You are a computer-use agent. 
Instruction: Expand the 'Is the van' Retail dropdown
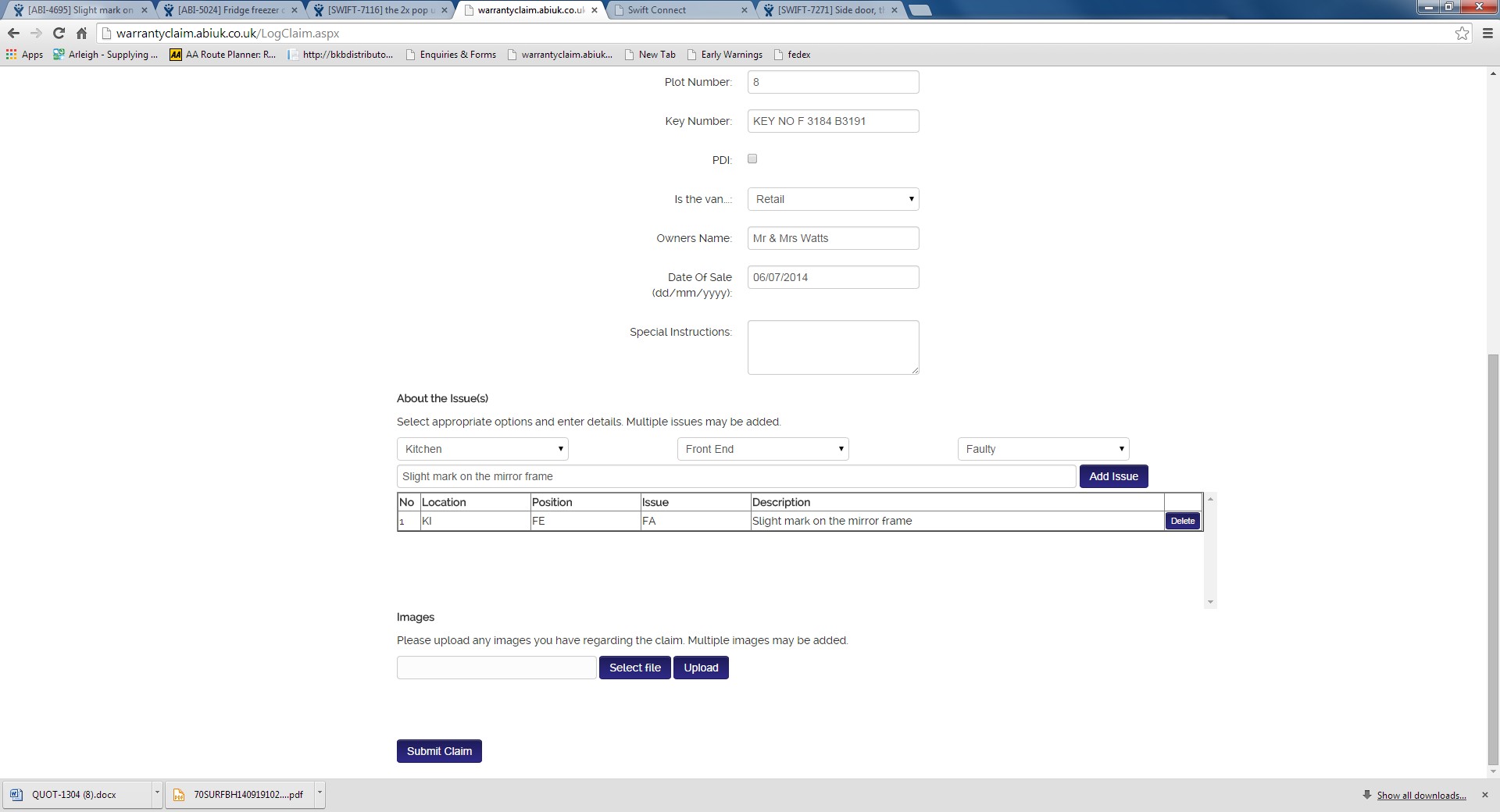833,199
